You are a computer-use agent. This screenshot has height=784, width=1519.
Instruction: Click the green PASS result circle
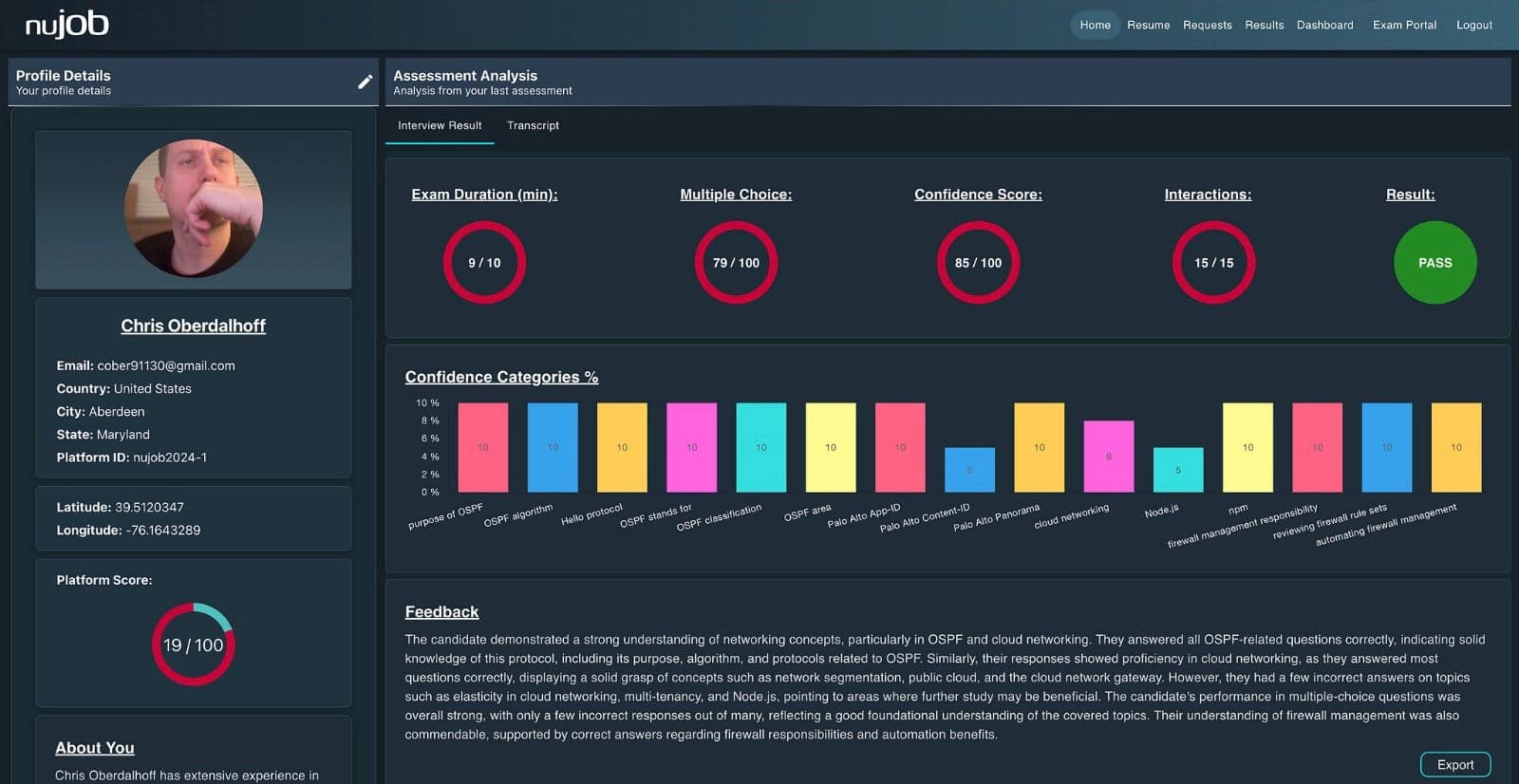click(1435, 263)
